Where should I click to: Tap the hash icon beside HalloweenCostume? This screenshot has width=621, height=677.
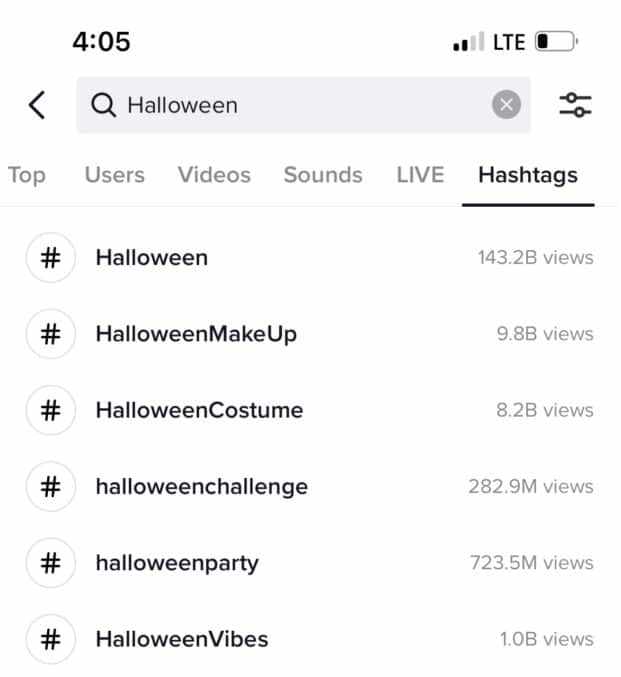tap(51, 410)
